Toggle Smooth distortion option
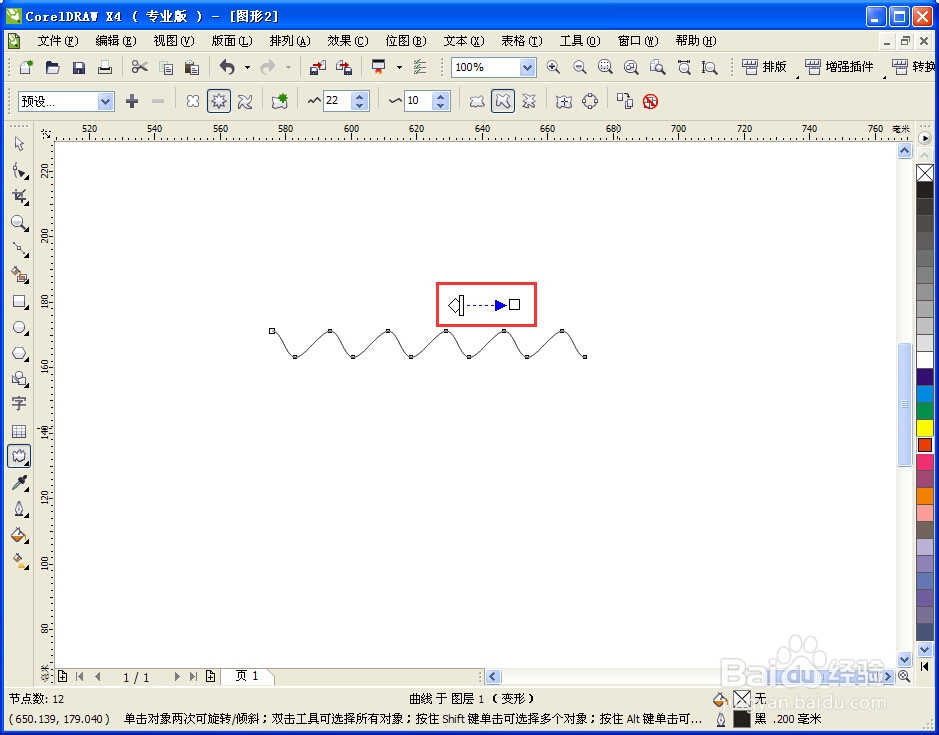The height and width of the screenshot is (735, 939). pyautogui.click(x=502, y=101)
